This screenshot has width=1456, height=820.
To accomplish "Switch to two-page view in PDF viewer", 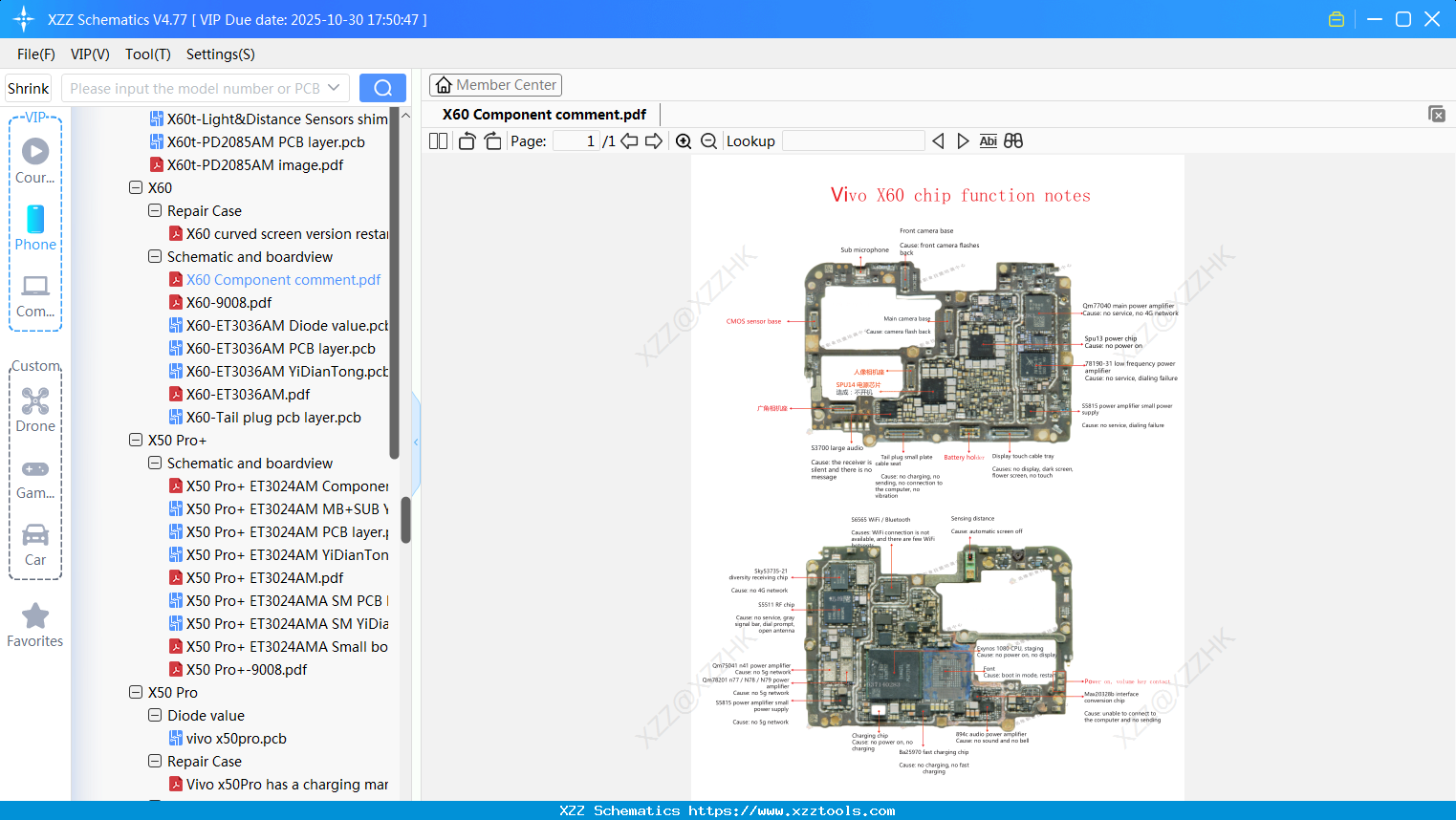I will 437,140.
